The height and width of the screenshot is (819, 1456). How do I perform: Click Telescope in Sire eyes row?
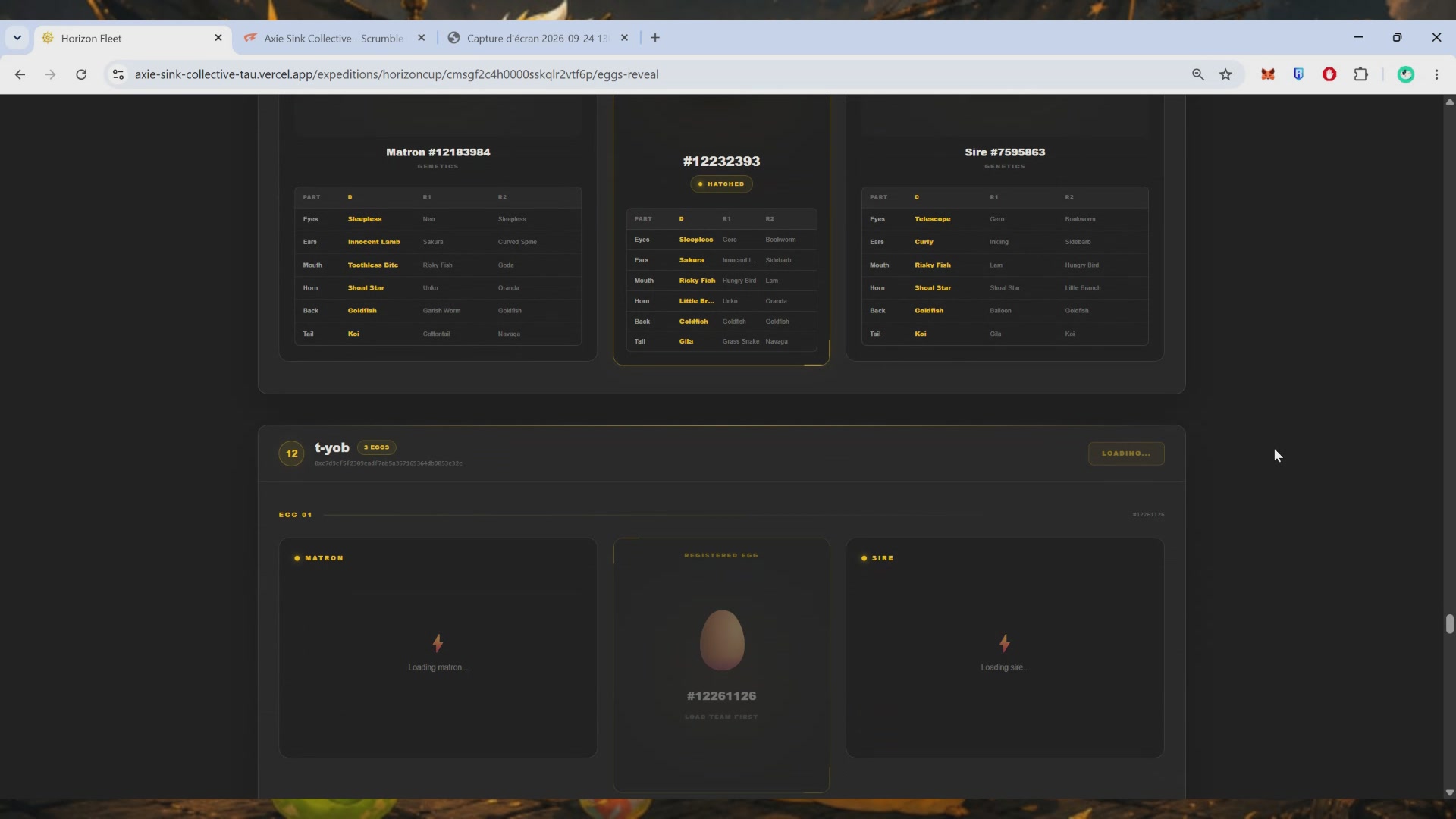point(933,219)
